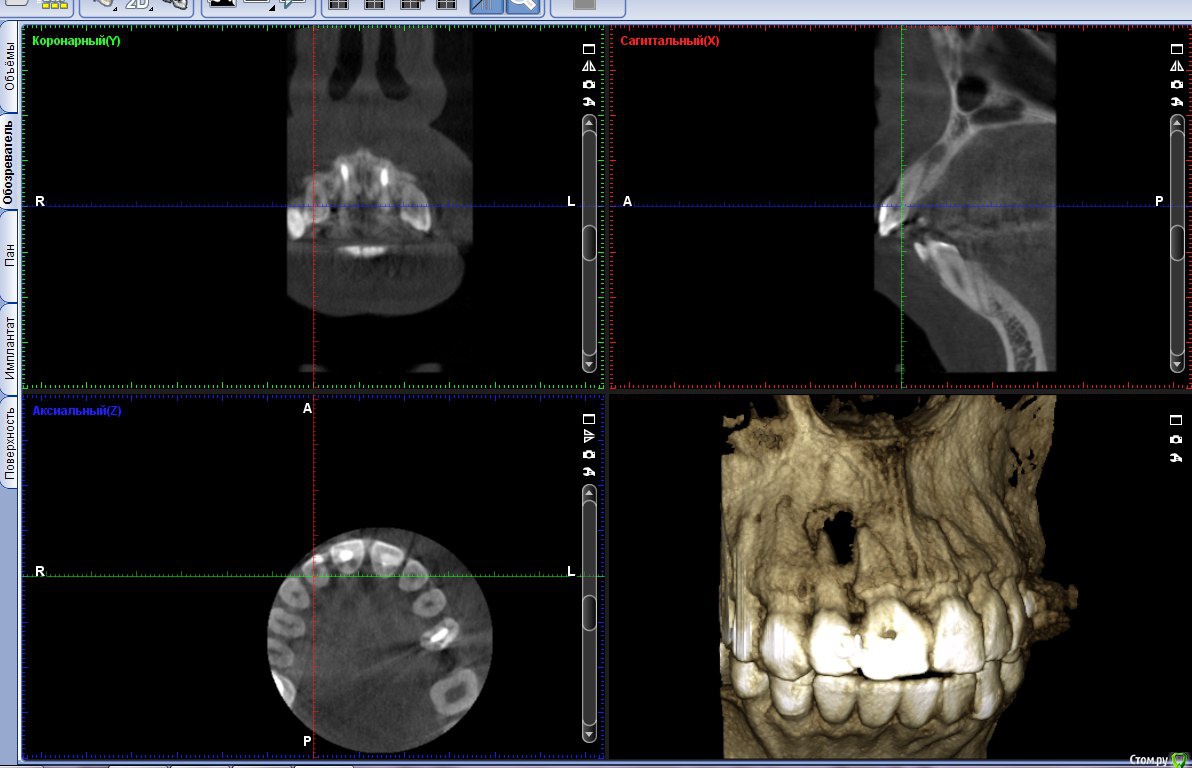
Task: Flip the sagittal view with mirror icon
Action: click(1176, 66)
